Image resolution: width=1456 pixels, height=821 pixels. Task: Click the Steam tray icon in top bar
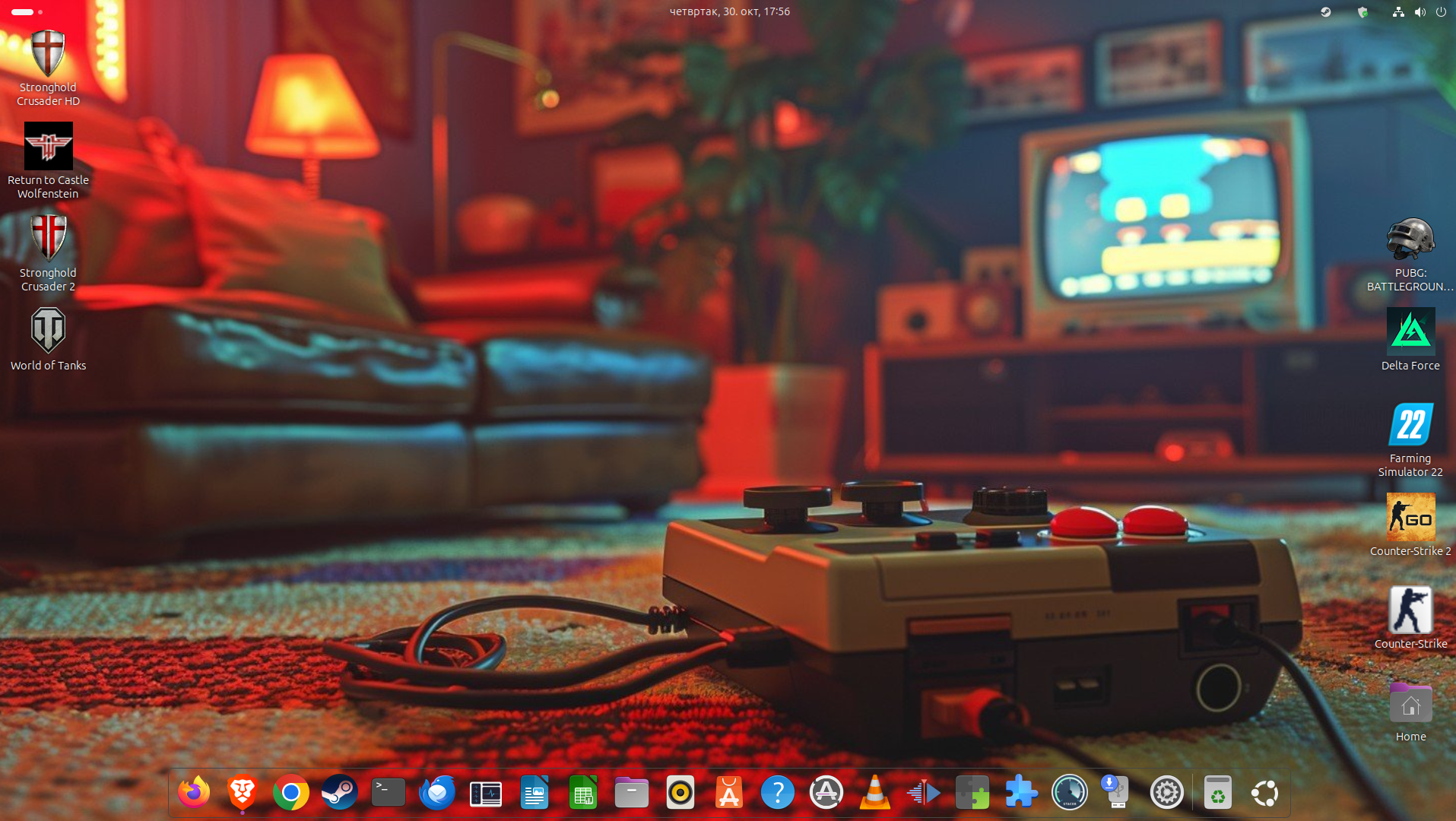click(x=1325, y=11)
